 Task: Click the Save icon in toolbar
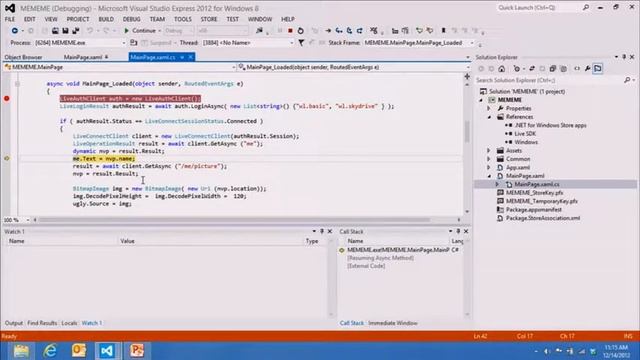click(x=65, y=31)
